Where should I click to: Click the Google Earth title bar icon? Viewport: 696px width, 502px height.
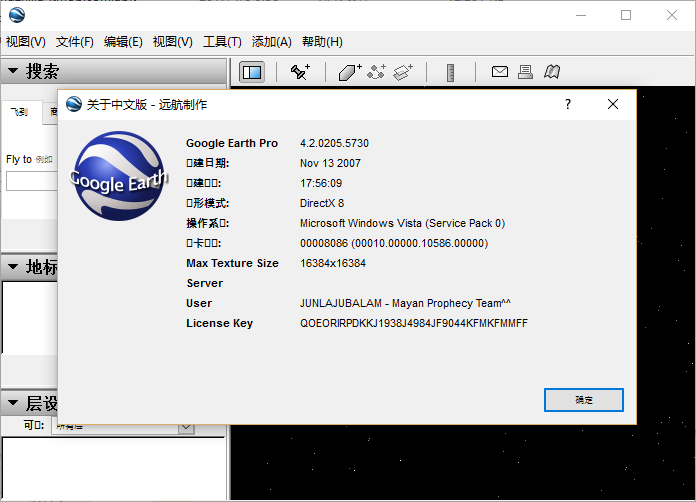pos(17,15)
